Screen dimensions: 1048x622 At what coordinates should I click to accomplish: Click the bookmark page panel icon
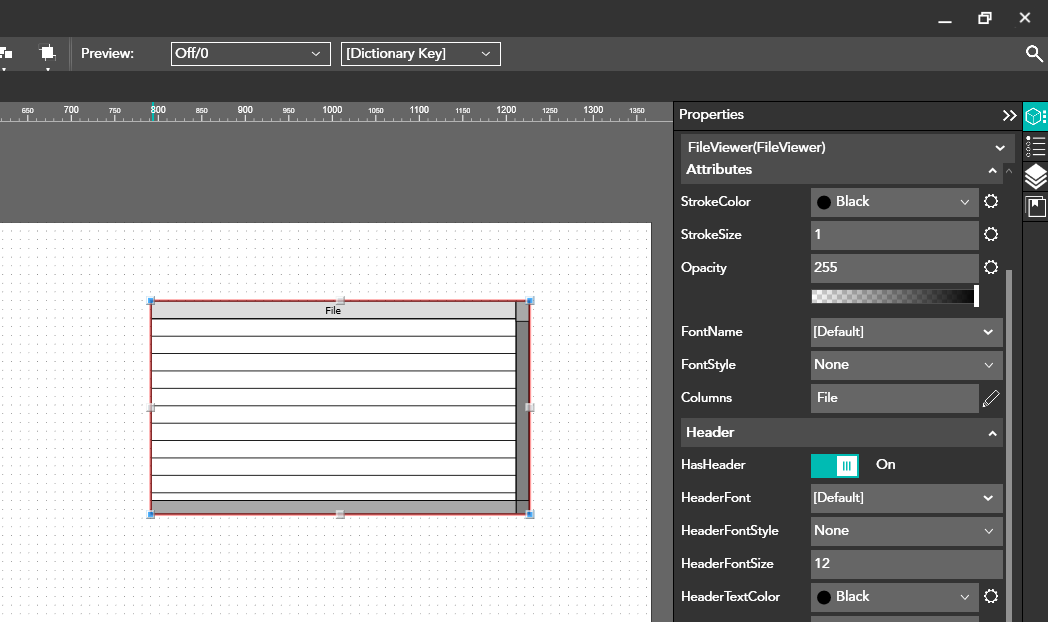coord(1035,207)
